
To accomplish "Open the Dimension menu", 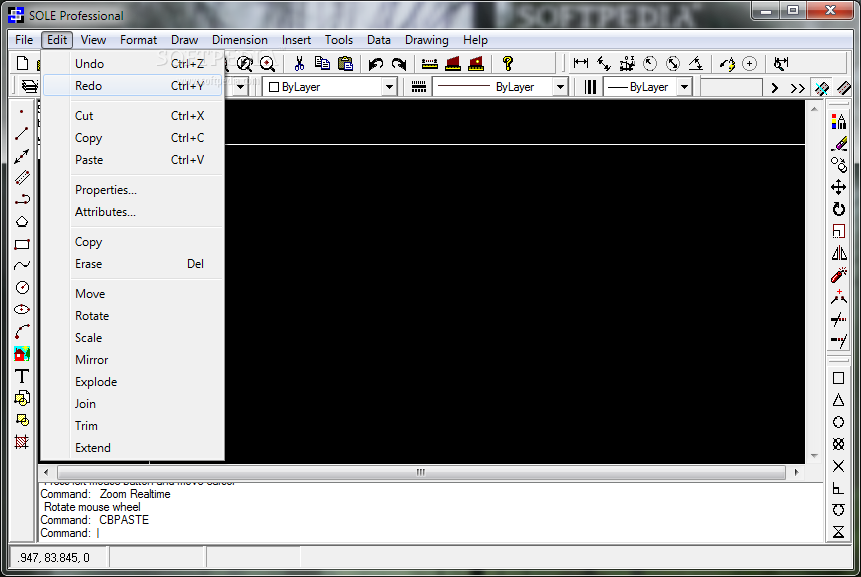I will [x=240, y=40].
